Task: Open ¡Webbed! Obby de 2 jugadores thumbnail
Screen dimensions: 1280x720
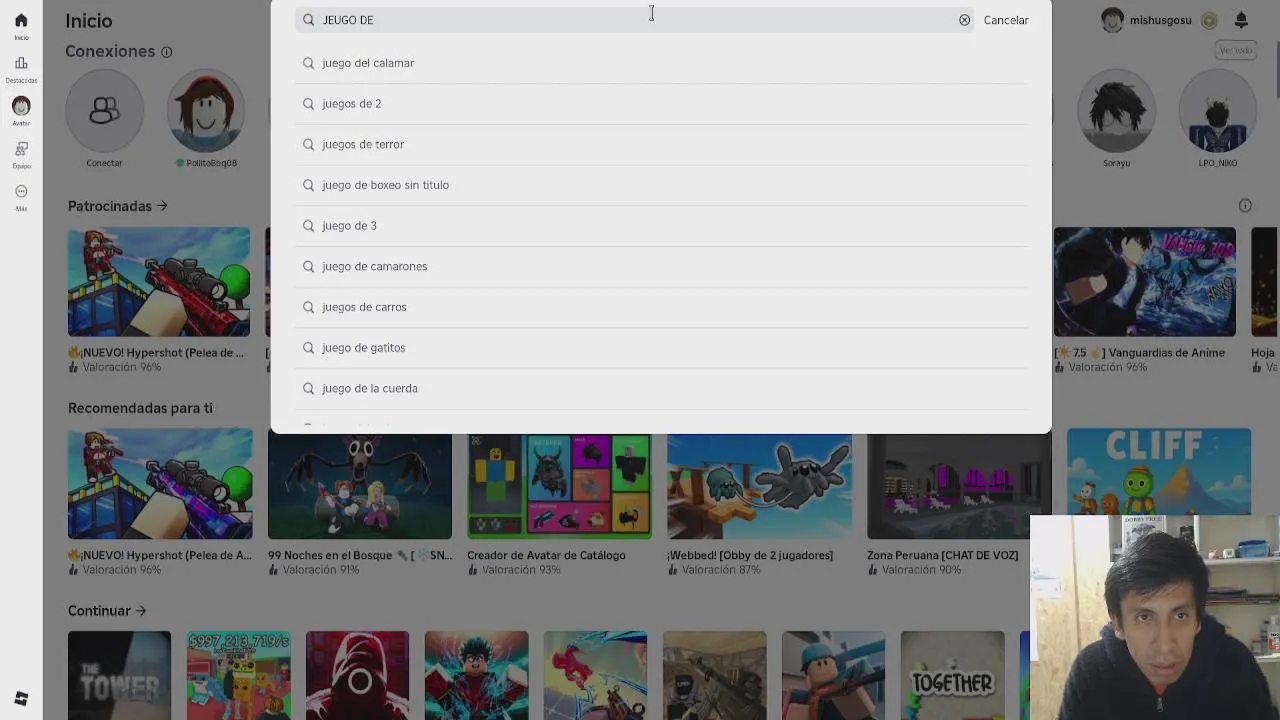Action: coord(759,487)
